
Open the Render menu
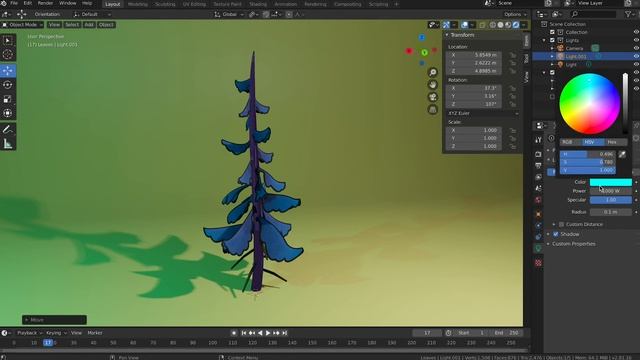45,3
